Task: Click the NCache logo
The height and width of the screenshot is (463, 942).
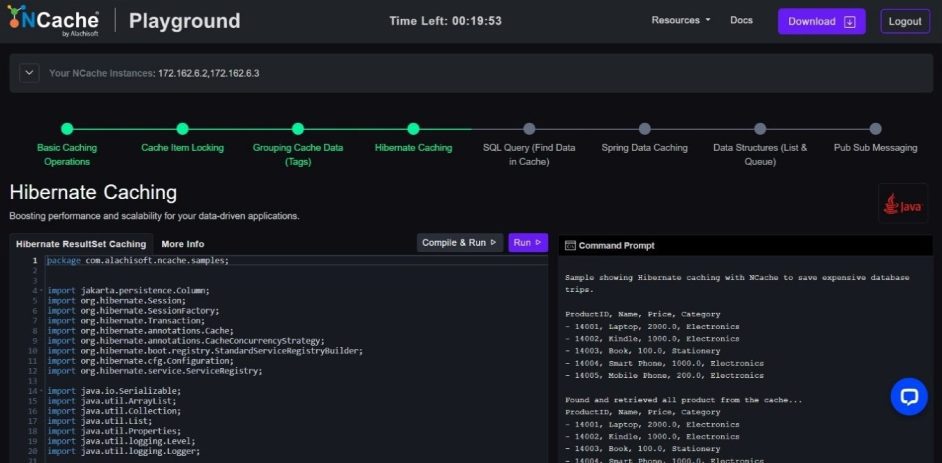Action: [x=53, y=20]
